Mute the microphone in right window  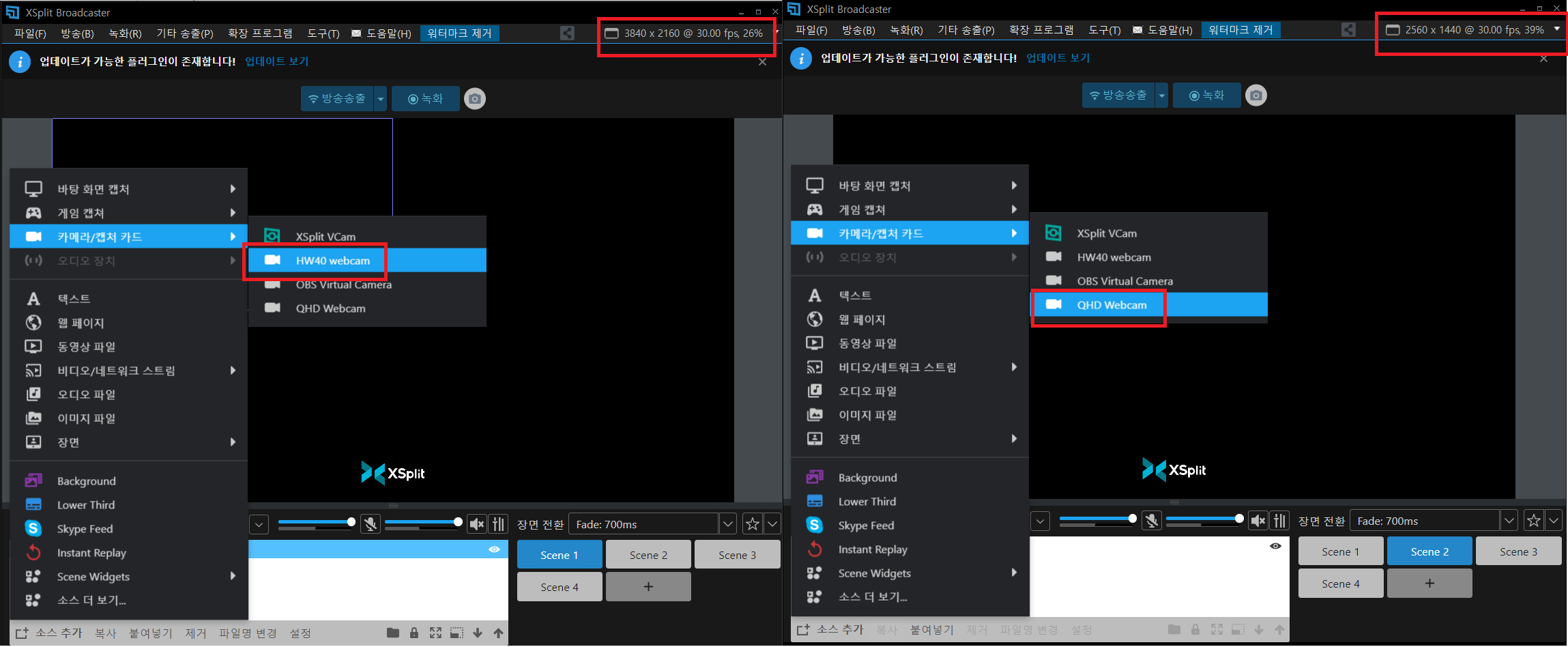(x=1152, y=521)
